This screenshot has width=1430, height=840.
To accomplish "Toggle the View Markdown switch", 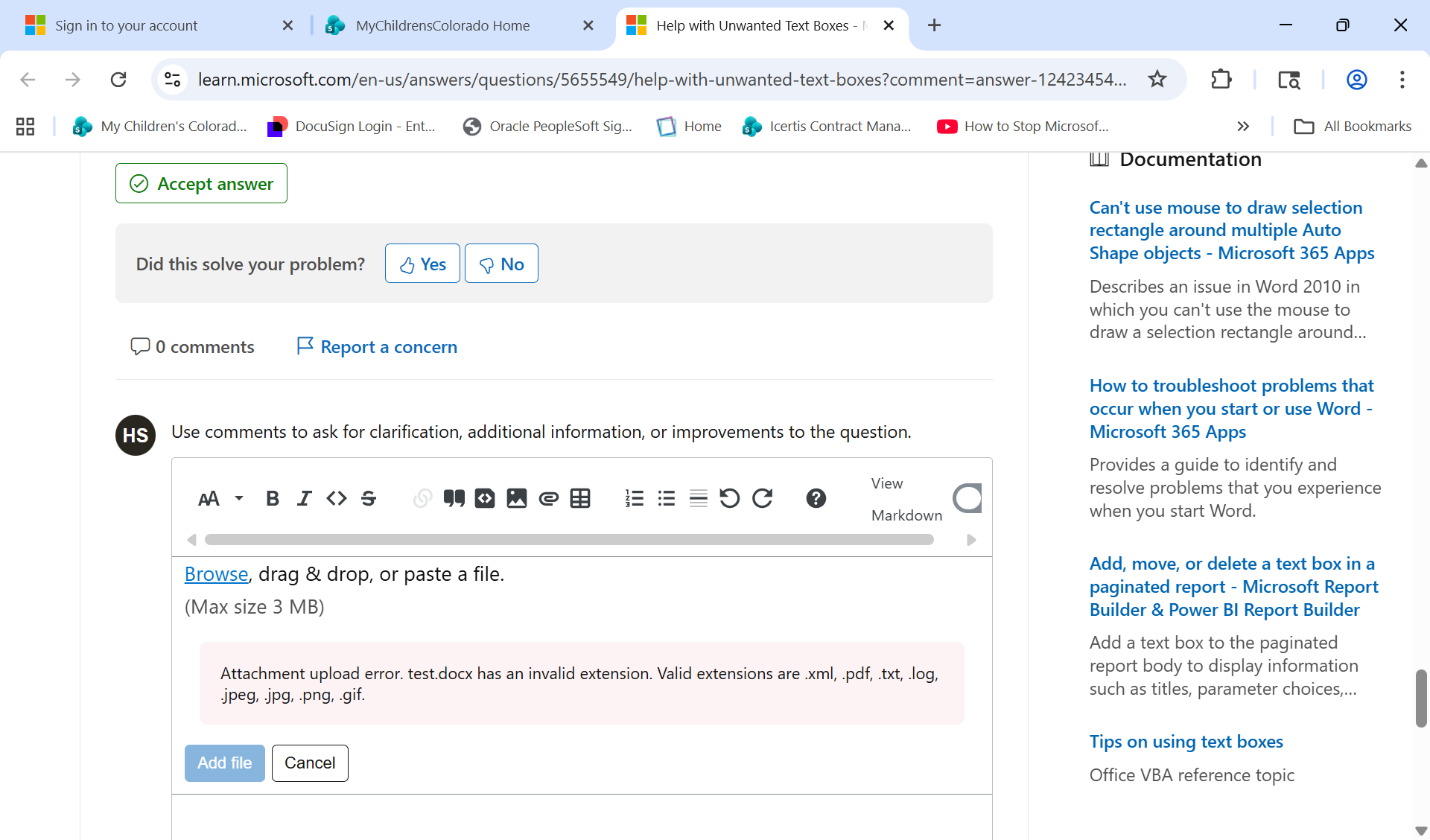I will [x=967, y=498].
